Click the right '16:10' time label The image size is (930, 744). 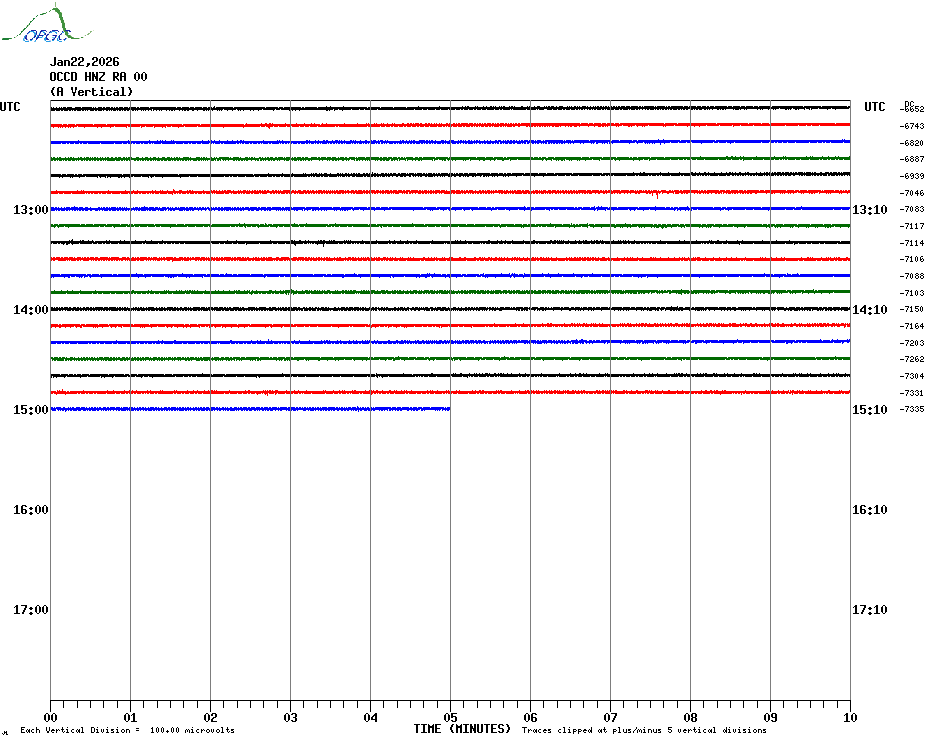click(870, 510)
